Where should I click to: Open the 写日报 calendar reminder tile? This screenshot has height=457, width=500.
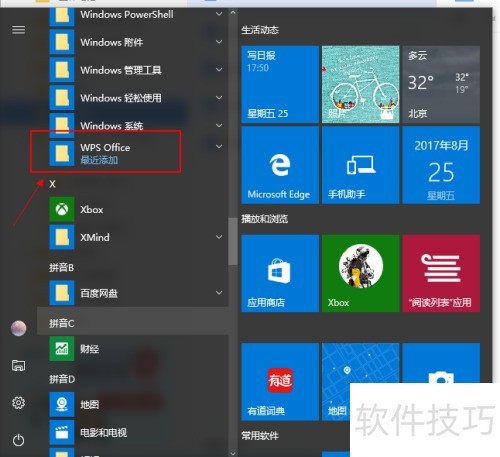(x=280, y=84)
